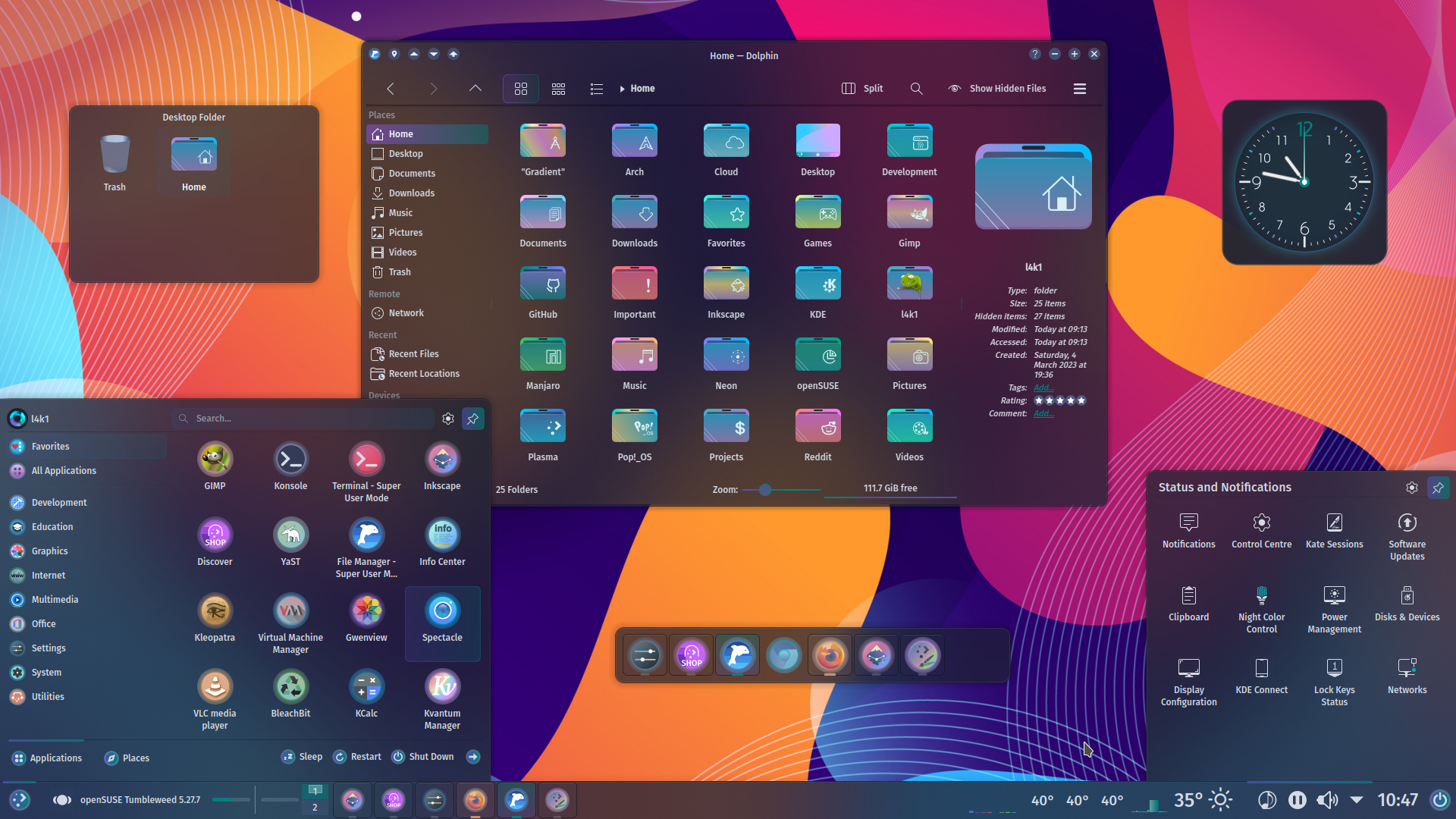Switch Dolphin to Compact view mode

click(559, 89)
